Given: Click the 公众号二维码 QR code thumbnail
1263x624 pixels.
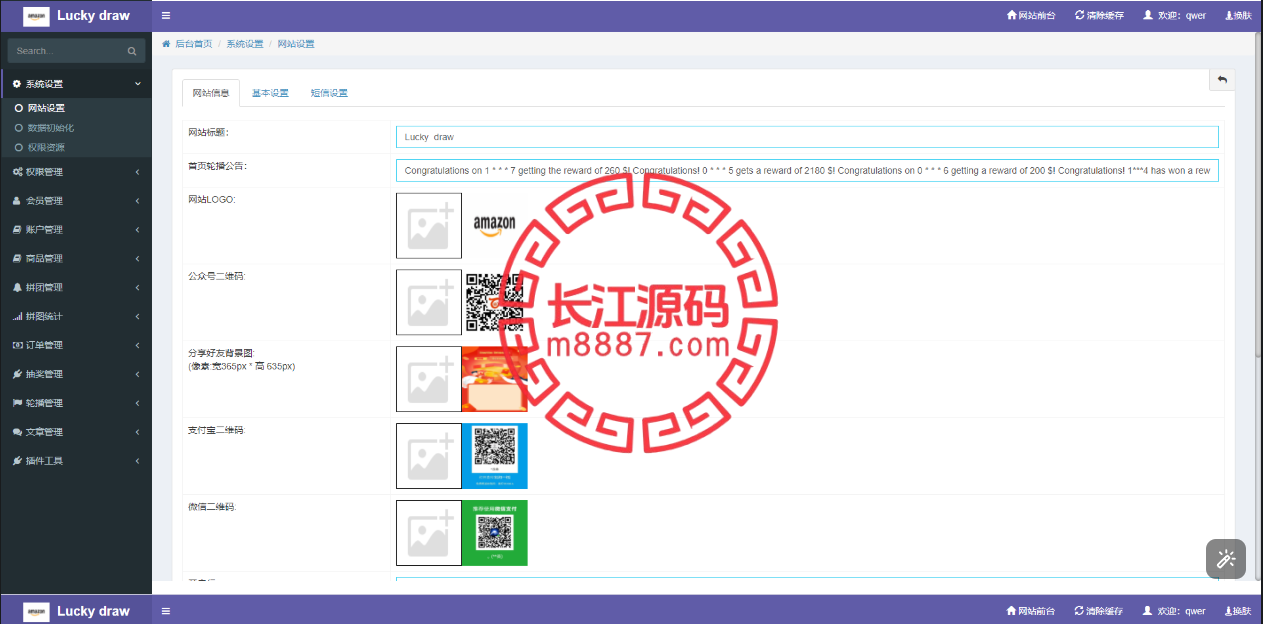Looking at the screenshot, I should point(494,302).
